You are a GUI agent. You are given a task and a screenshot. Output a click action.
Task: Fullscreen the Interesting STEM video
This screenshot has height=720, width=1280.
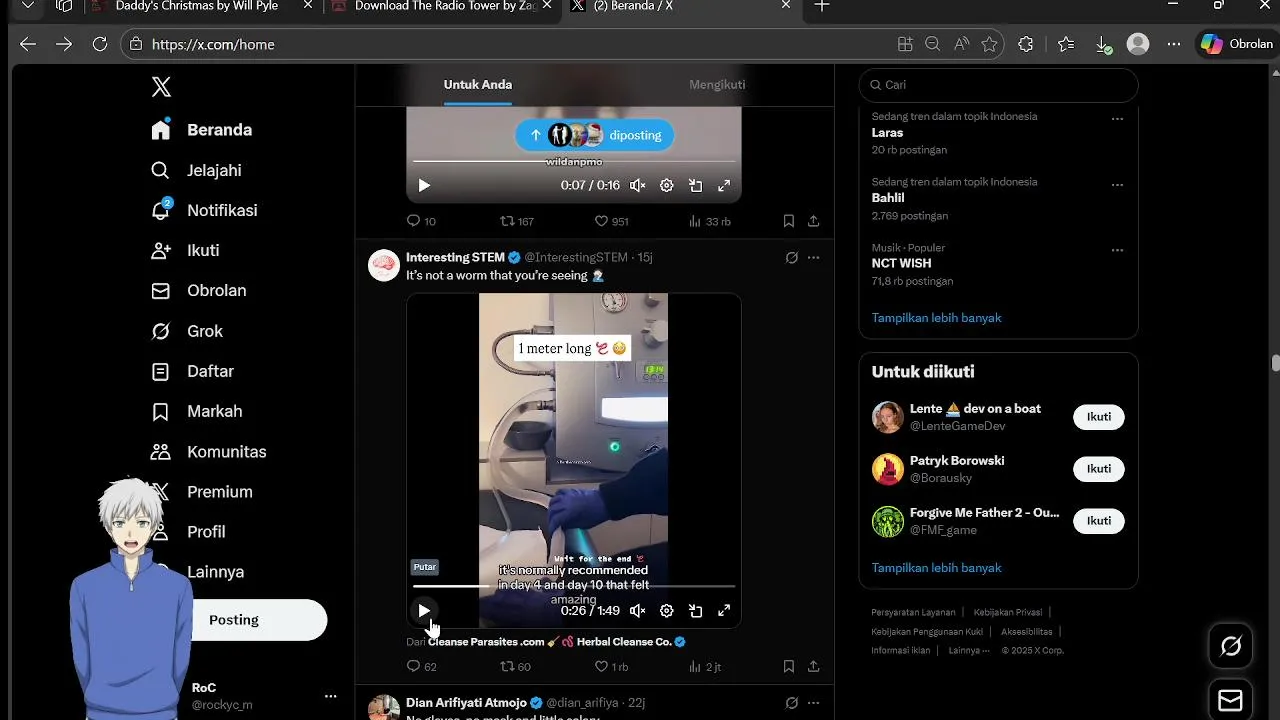[x=724, y=610]
